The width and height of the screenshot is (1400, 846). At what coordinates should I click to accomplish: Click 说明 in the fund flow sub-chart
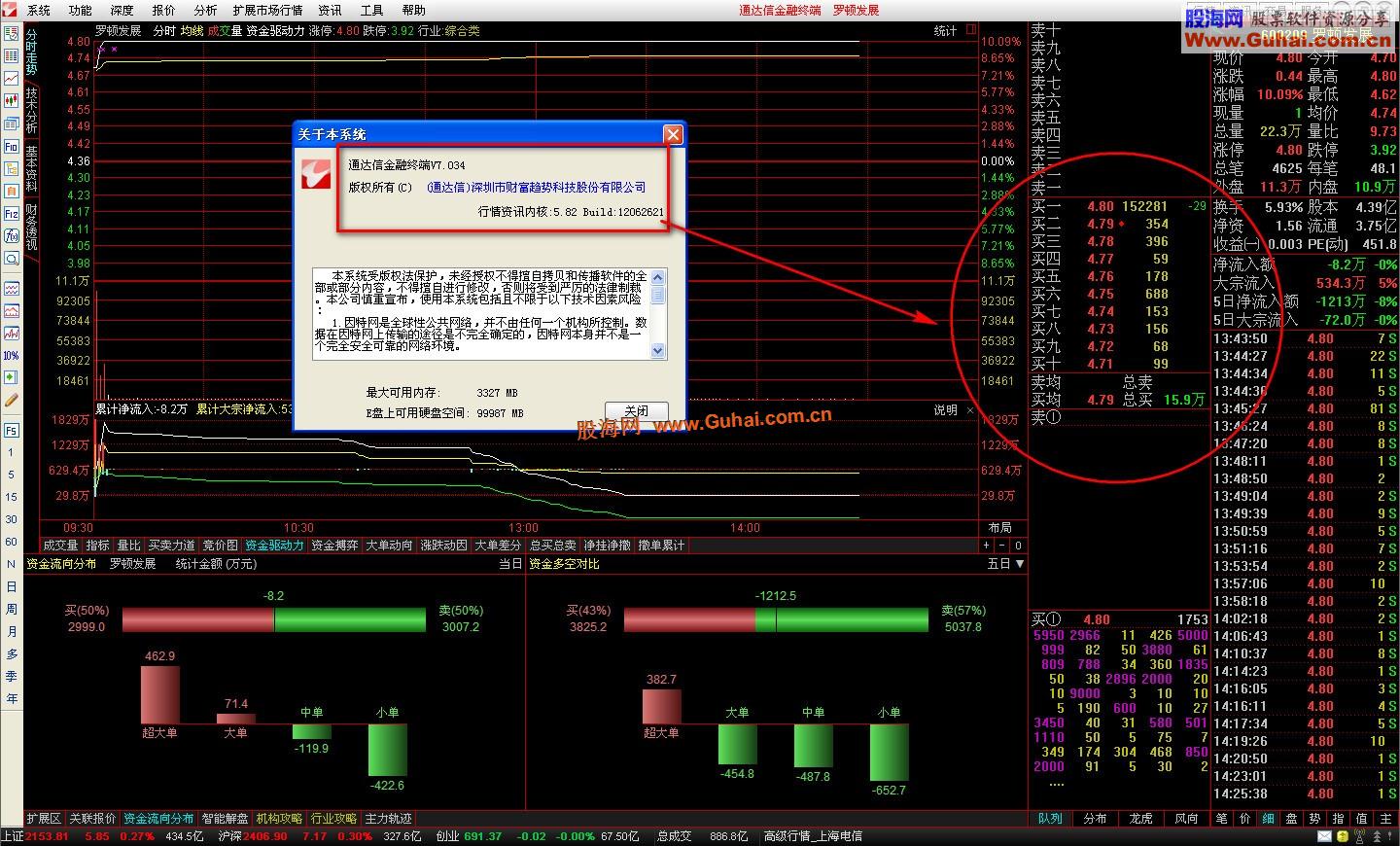(945, 410)
